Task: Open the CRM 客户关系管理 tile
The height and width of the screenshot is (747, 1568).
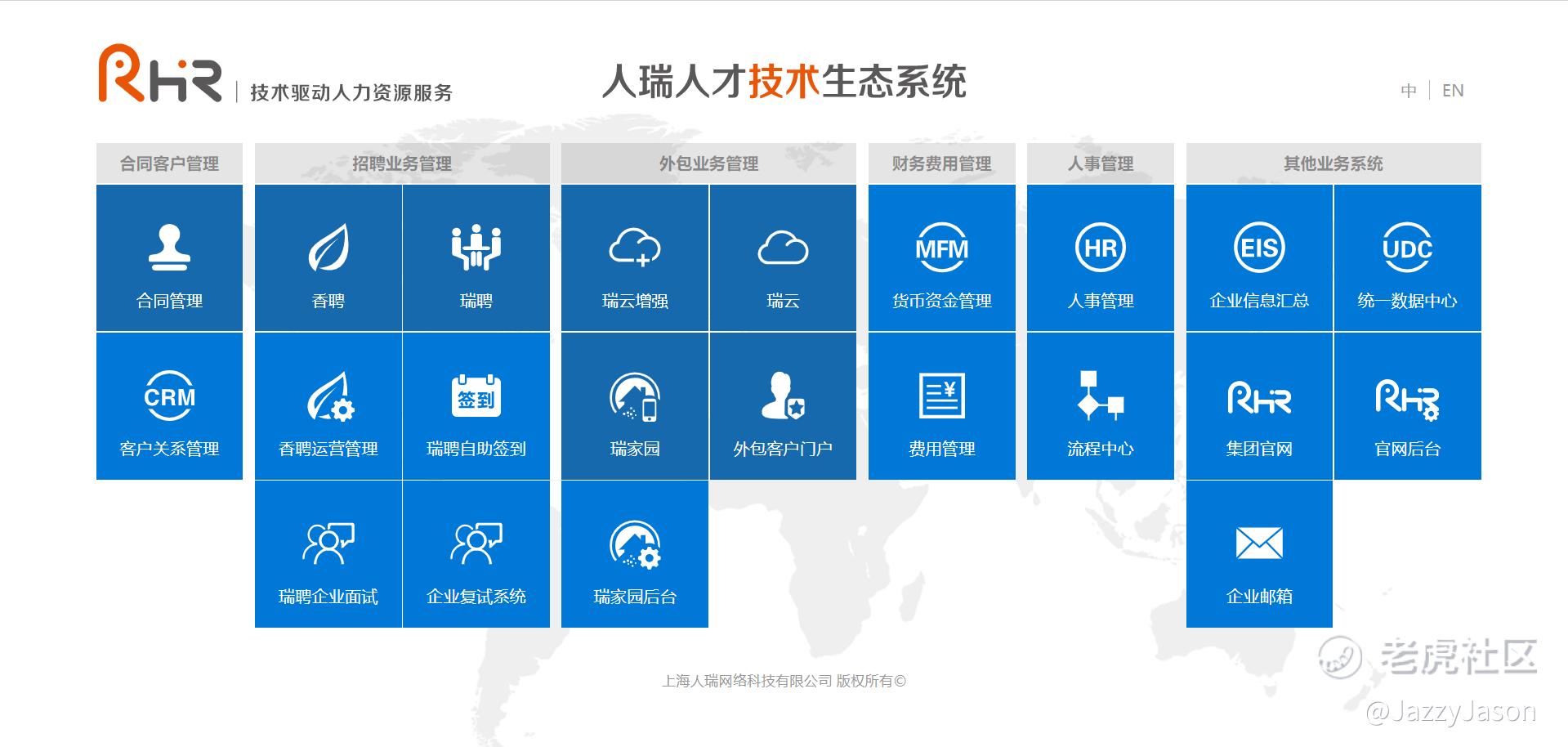Action: point(169,406)
